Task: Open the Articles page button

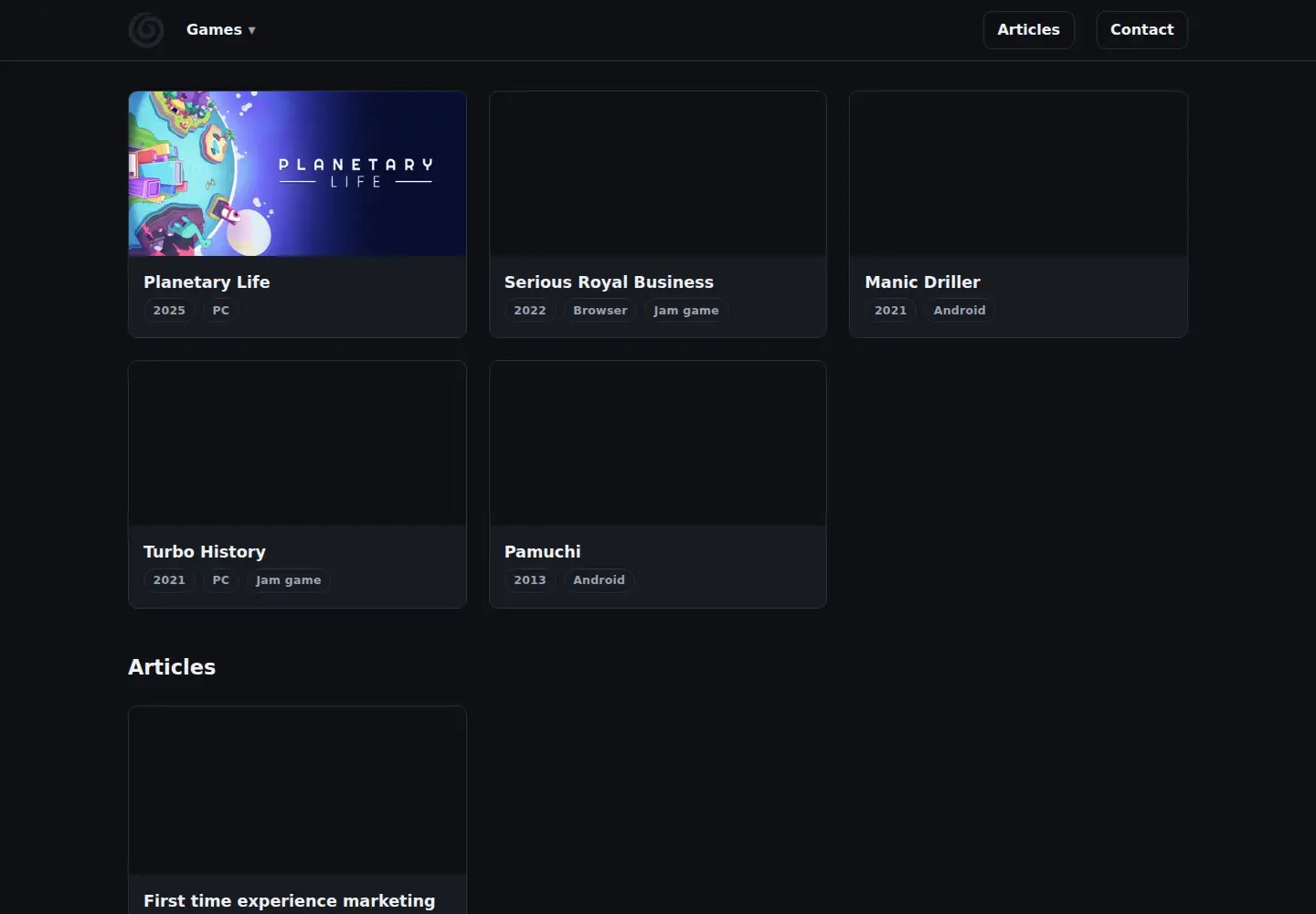Action: click(x=1028, y=29)
